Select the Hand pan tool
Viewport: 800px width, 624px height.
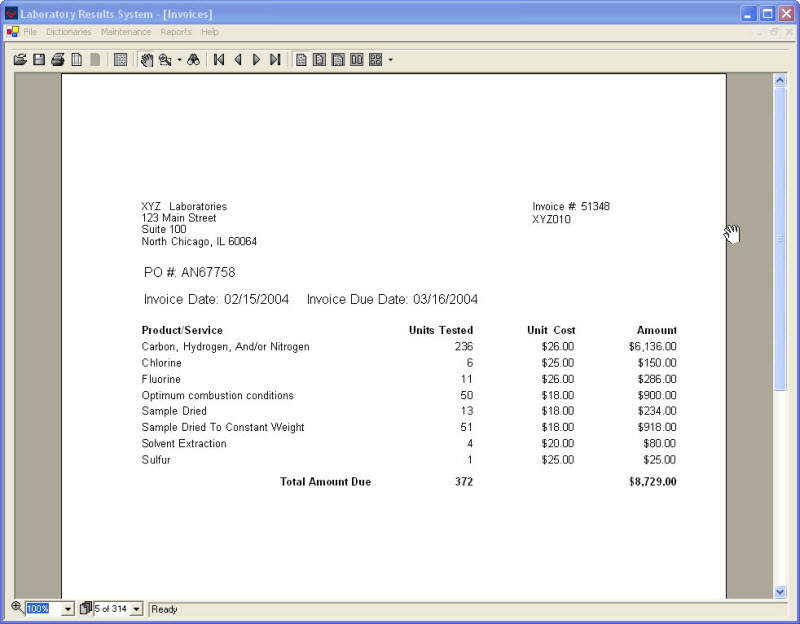click(146, 60)
